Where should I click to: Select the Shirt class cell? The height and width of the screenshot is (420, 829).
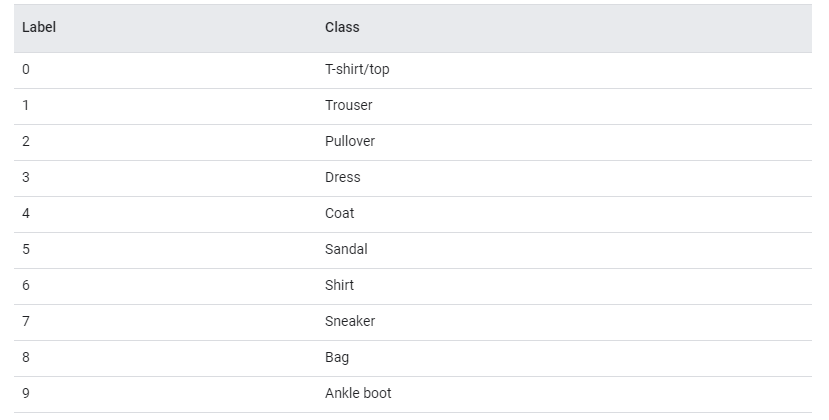pos(339,285)
